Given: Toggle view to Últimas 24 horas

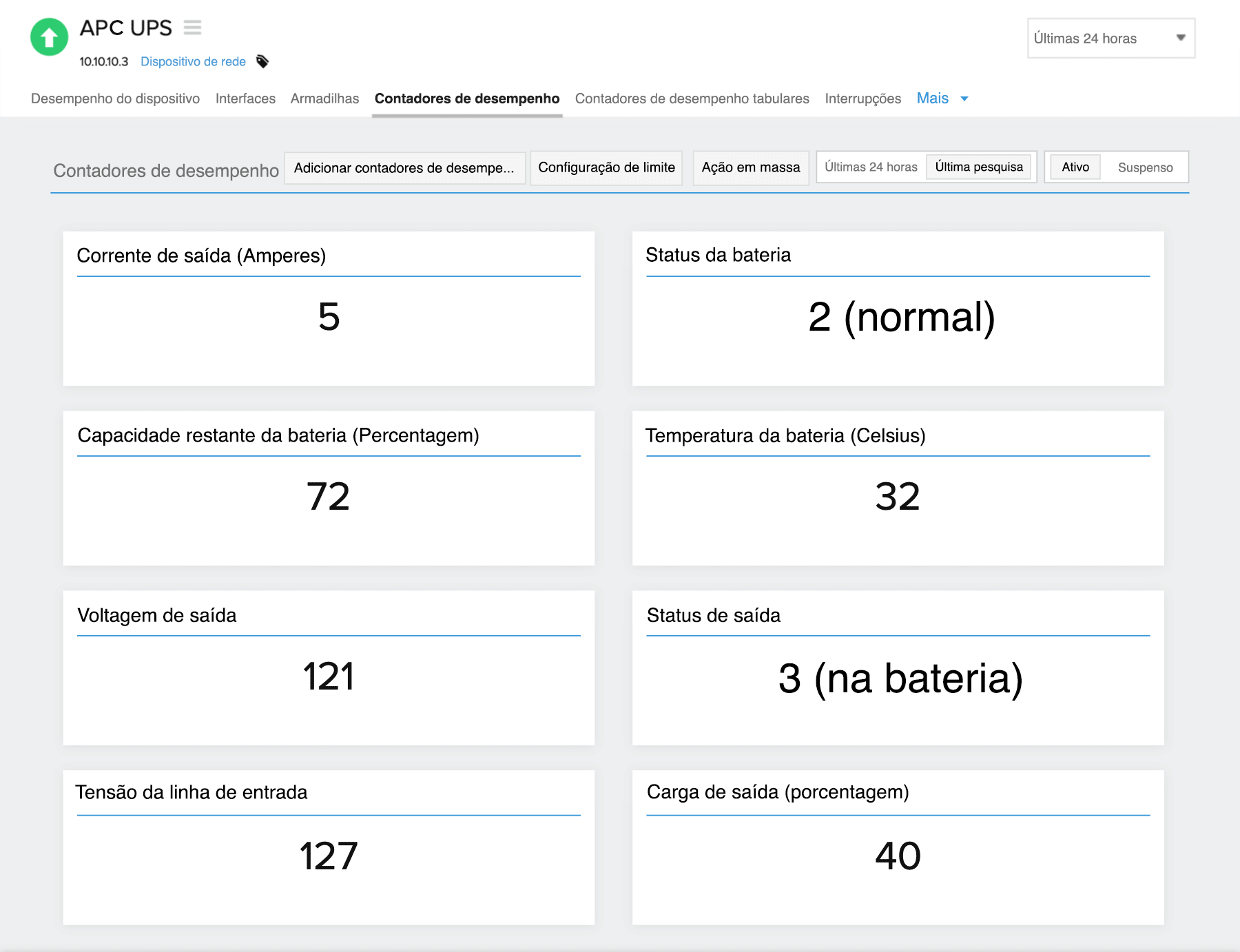Looking at the screenshot, I should coord(871,167).
